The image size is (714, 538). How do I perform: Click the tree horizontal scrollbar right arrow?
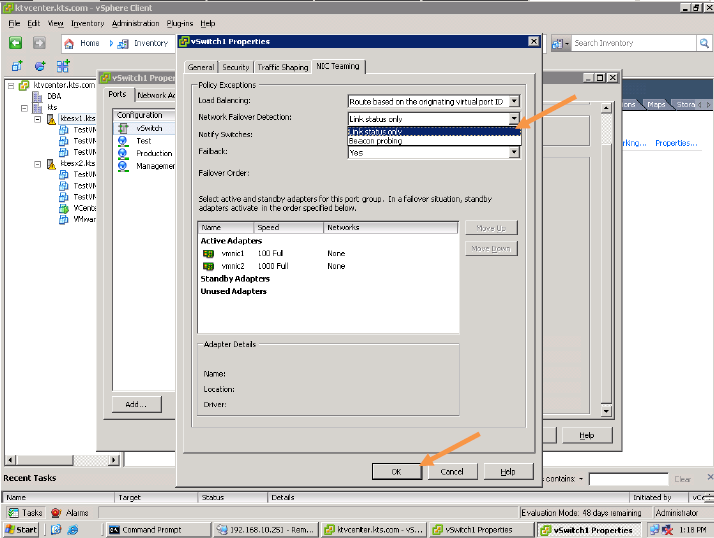[x=114, y=460]
